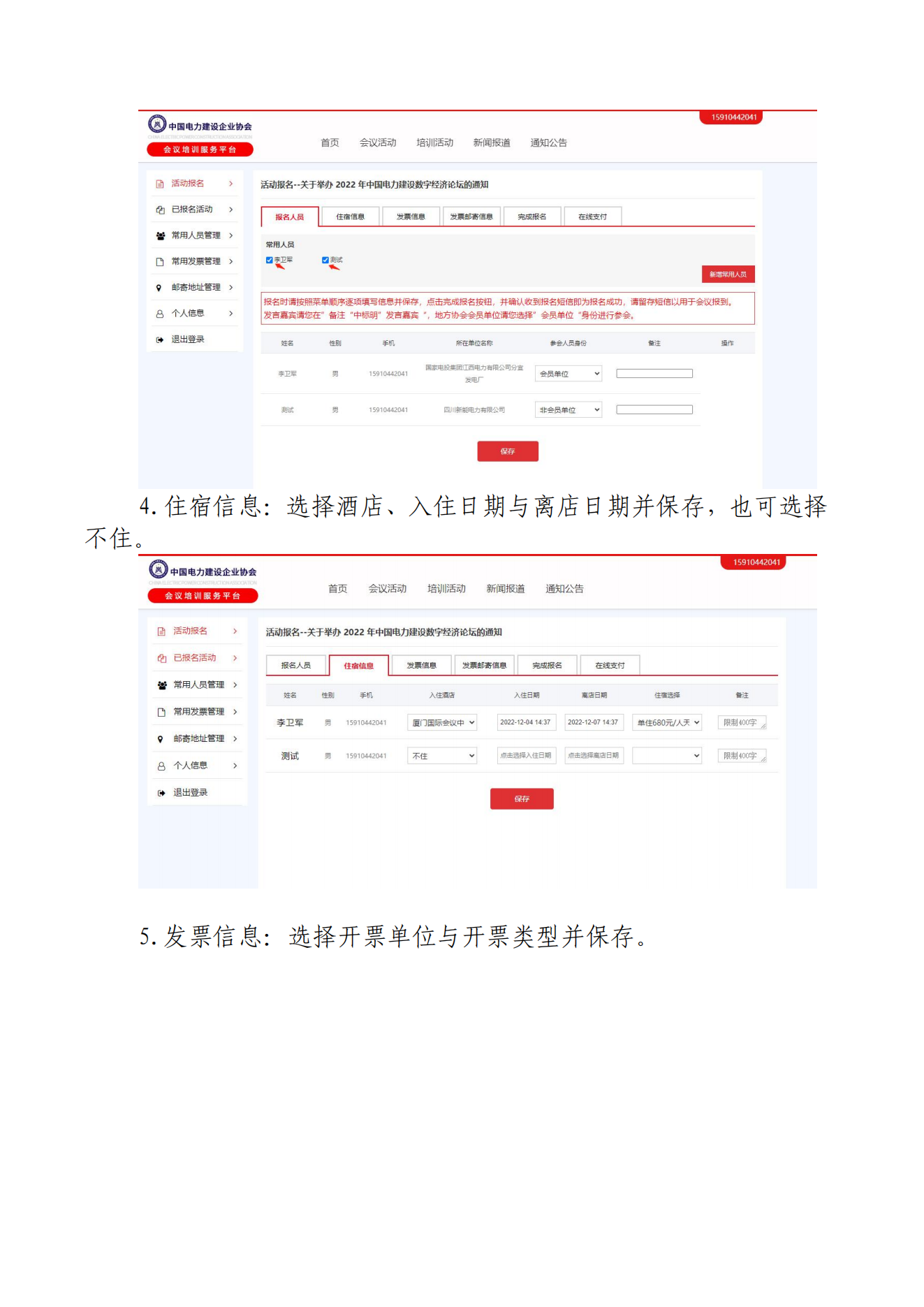Toggle the 测试 frequent attendee checkbox
The height and width of the screenshot is (1307, 924).
point(325,260)
